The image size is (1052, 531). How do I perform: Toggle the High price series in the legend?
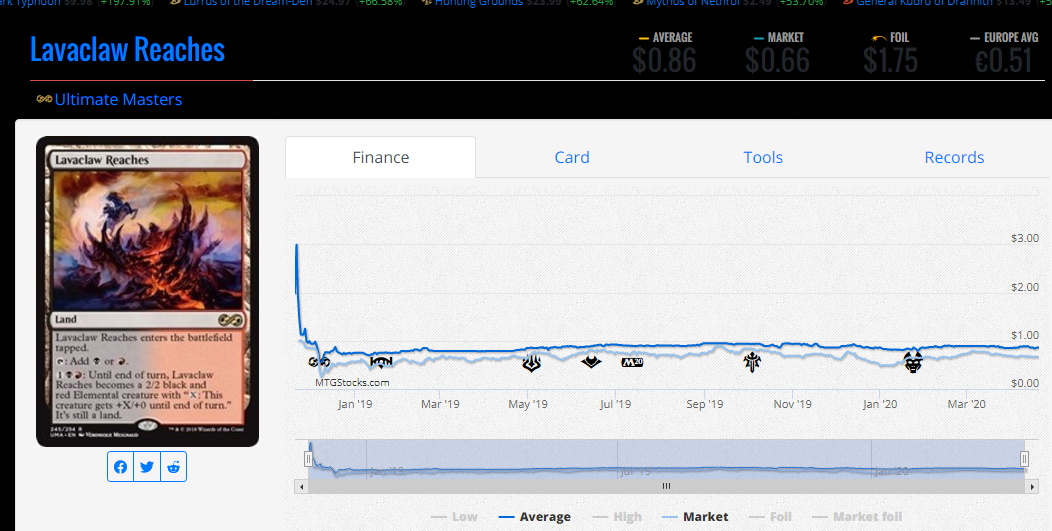click(618, 517)
